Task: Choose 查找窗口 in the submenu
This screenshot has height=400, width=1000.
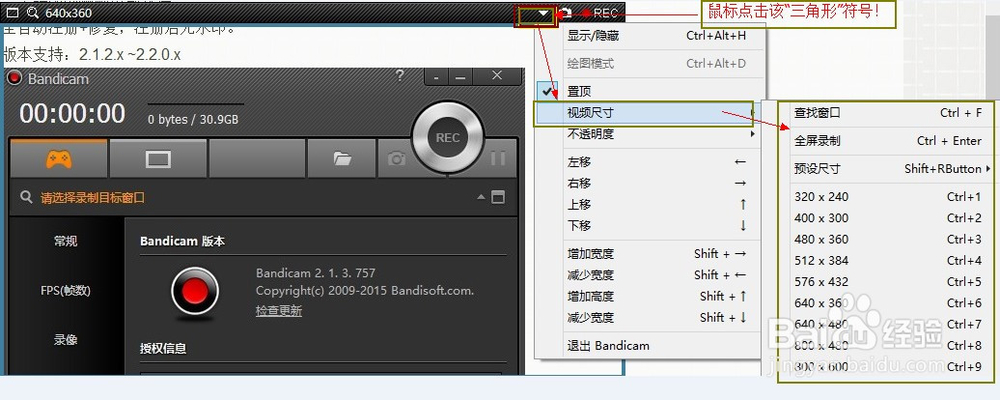Action: [x=887, y=113]
